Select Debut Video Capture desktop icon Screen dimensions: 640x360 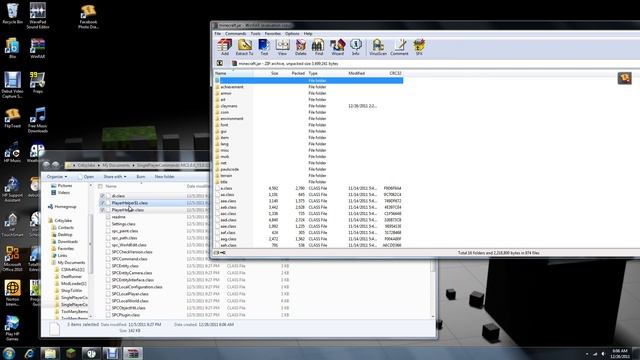coord(12,85)
